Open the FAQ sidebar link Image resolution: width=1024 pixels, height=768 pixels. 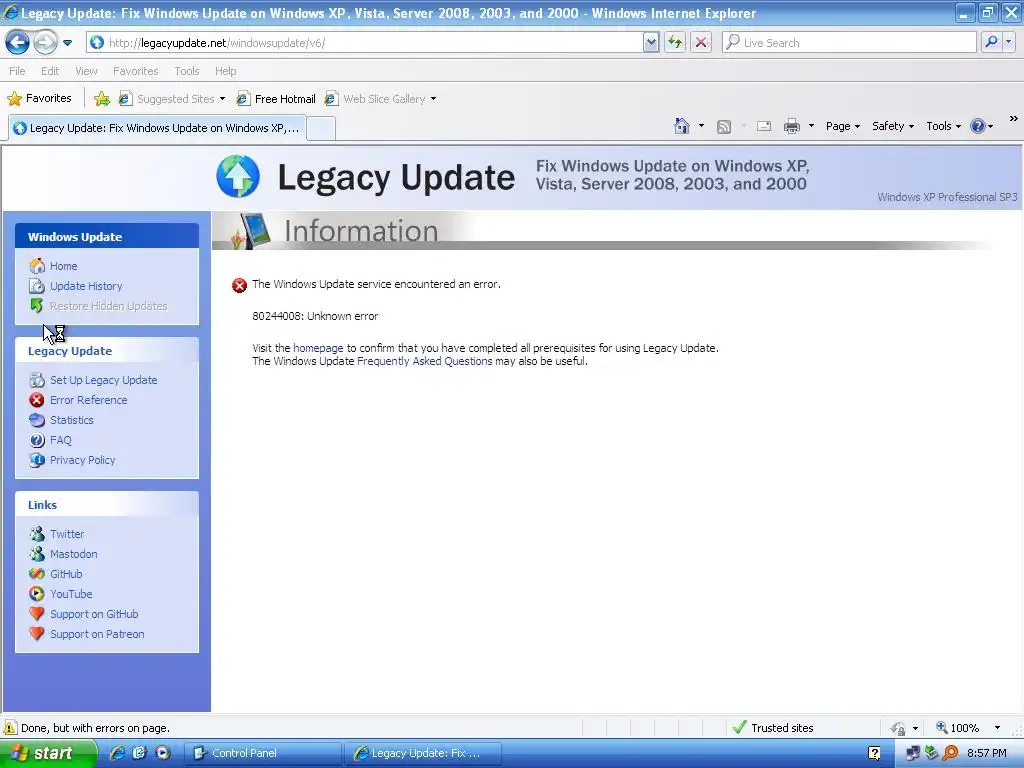pos(60,440)
